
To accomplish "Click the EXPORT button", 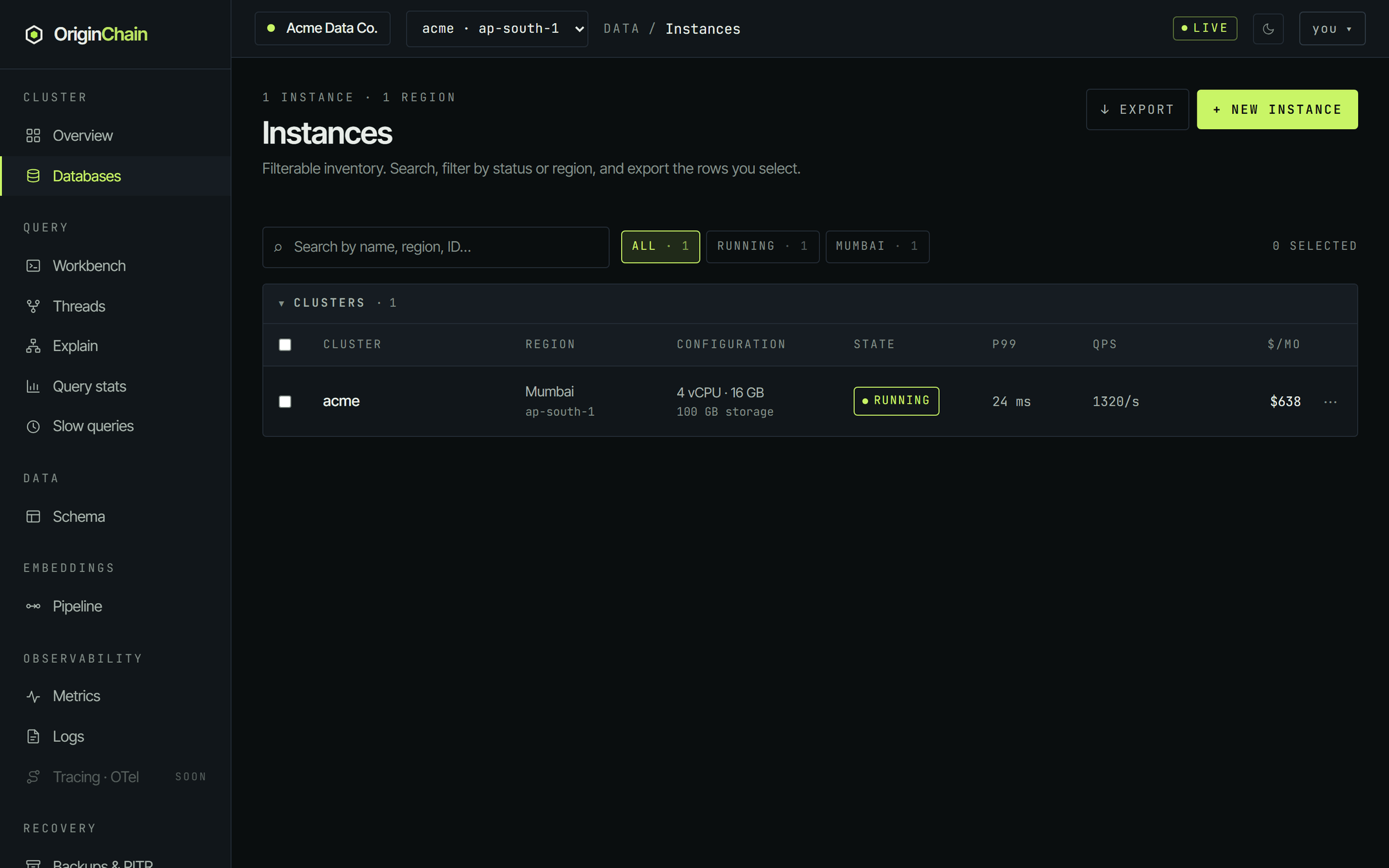I will click(1137, 109).
